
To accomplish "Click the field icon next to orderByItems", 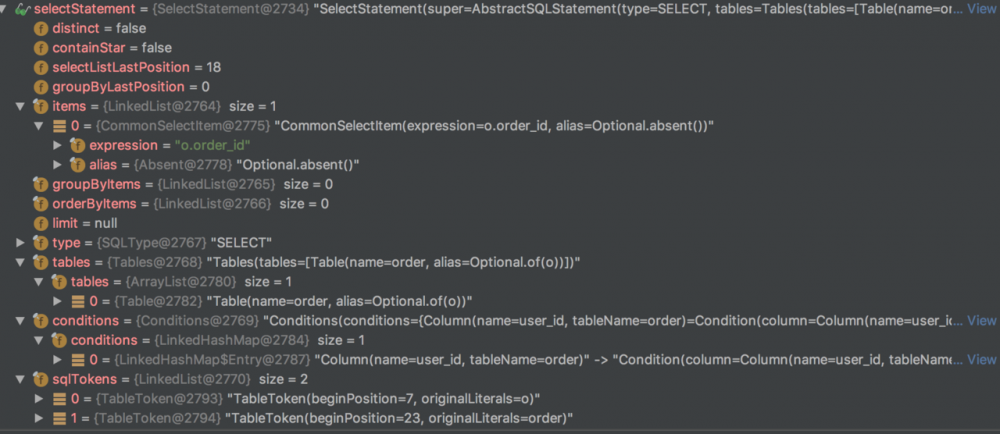I will (x=41, y=204).
